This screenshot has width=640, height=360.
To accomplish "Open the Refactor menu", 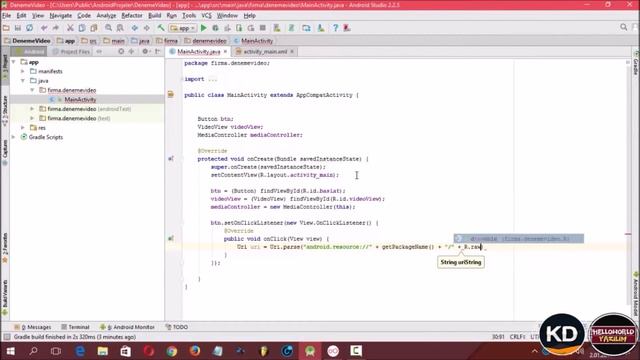I will point(132,16).
